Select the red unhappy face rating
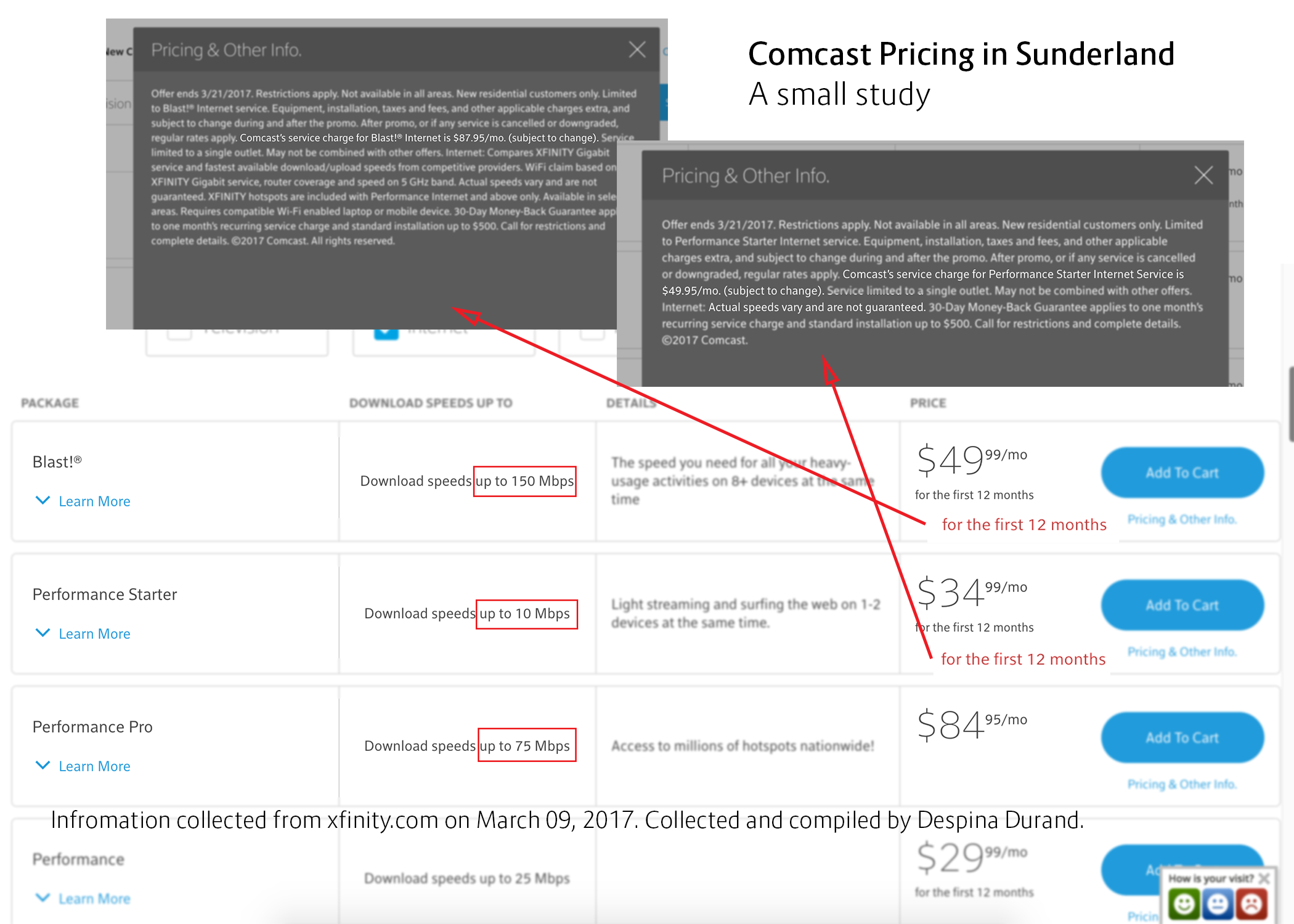The width and height of the screenshot is (1294, 924). [x=1251, y=904]
